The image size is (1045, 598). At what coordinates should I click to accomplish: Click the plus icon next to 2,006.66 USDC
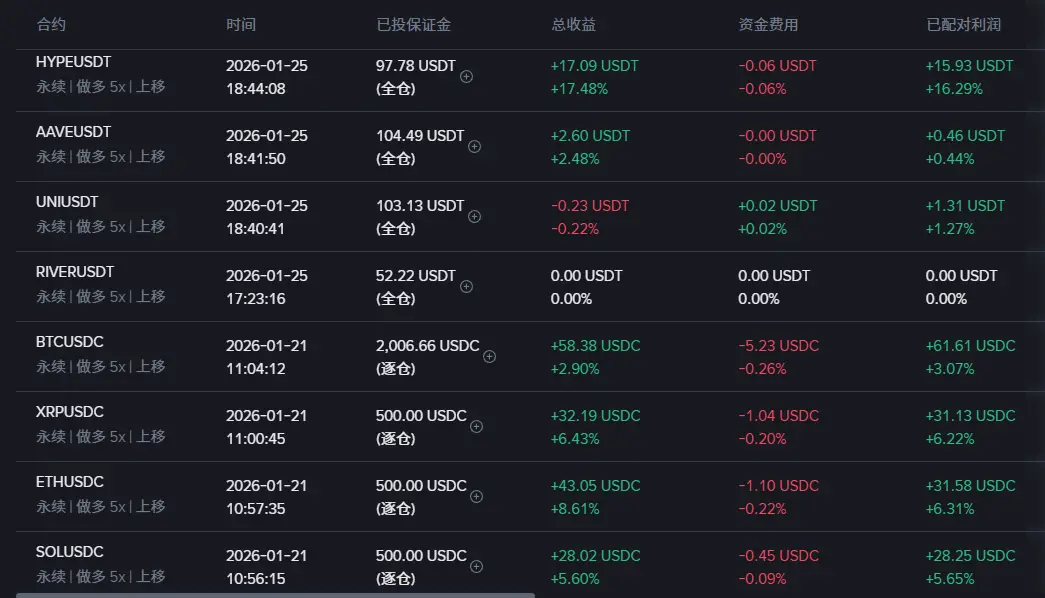pyautogui.click(x=489, y=356)
